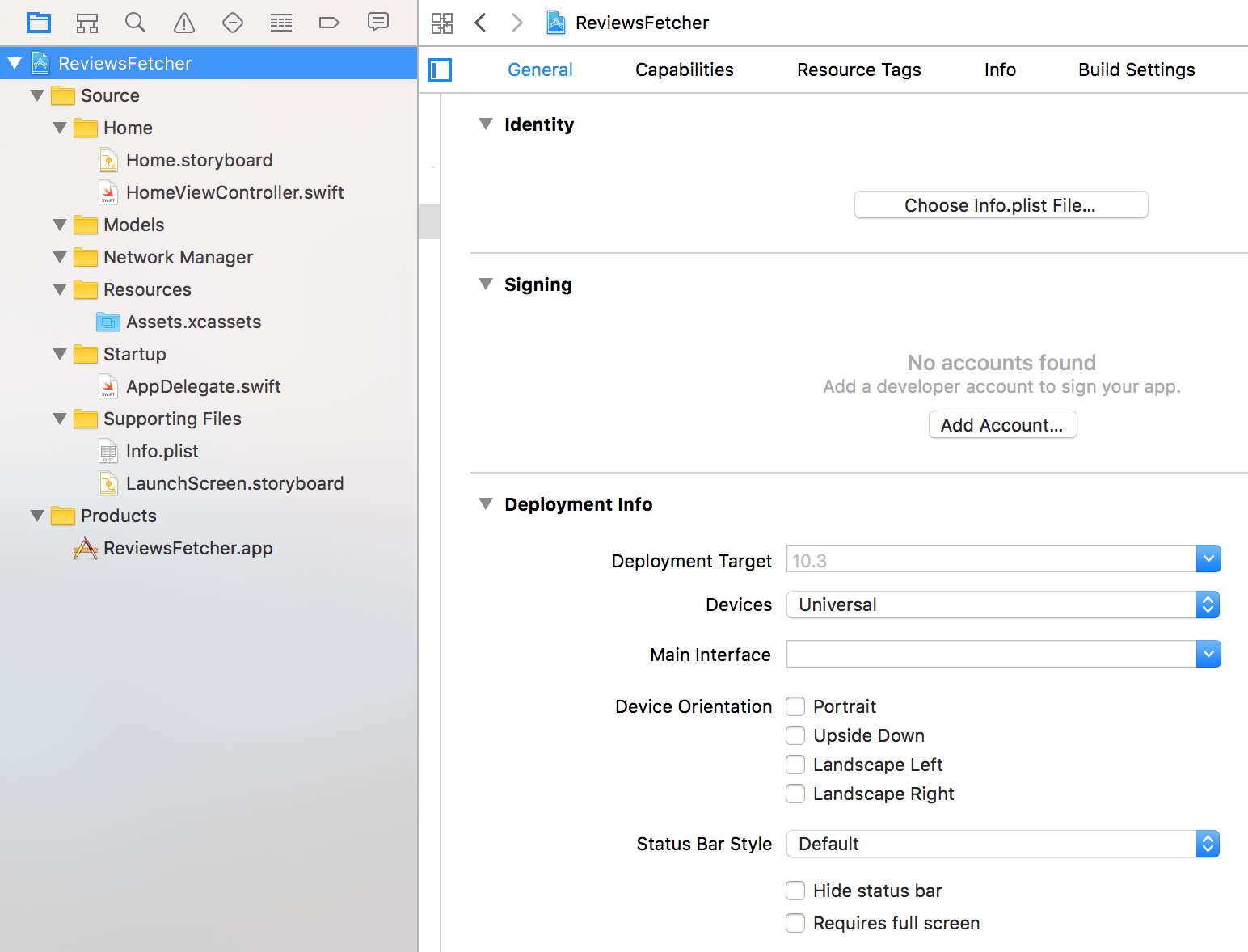Enable Landscape Left orientation

pos(795,765)
